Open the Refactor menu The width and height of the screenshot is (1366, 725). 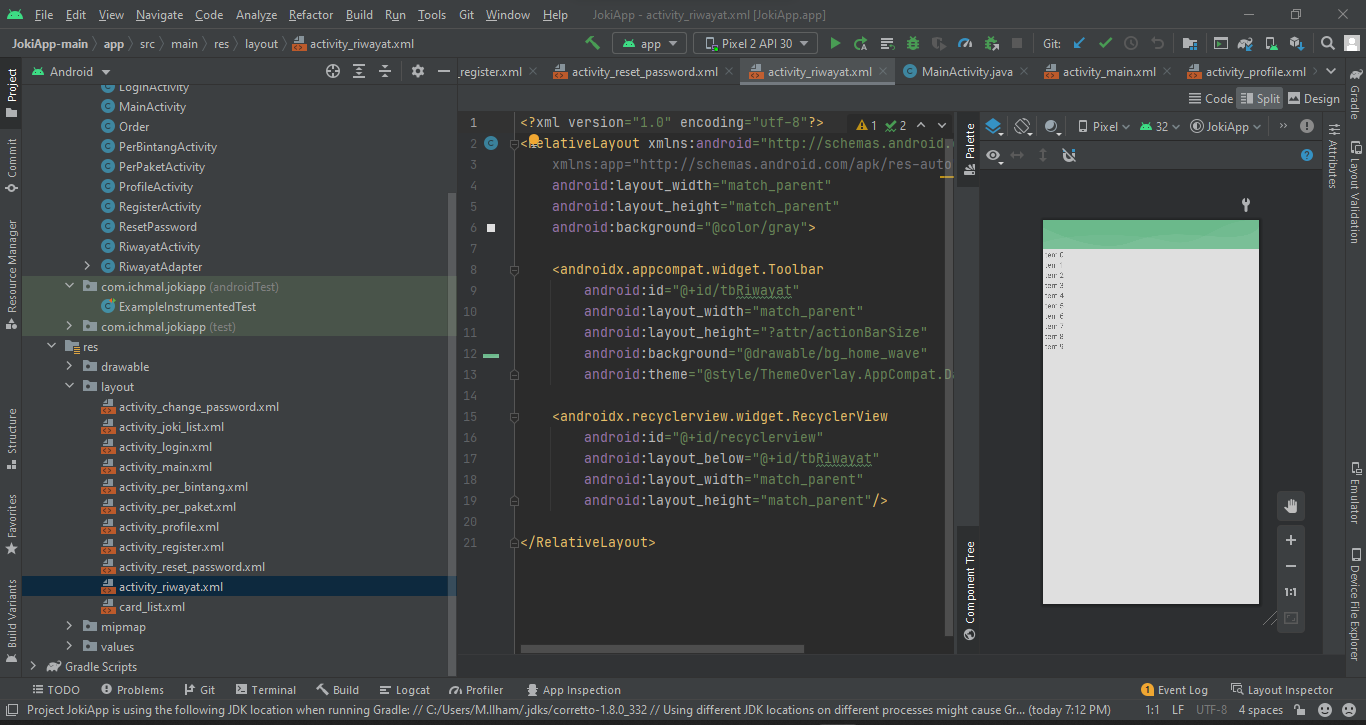[311, 15]
